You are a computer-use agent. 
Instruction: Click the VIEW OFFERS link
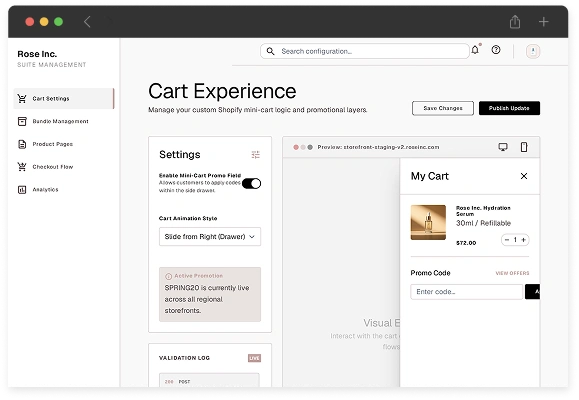click(512, 273)
